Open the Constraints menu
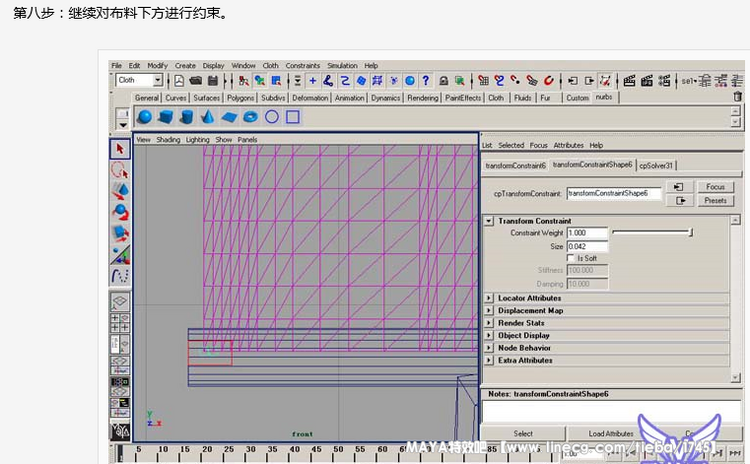This screenshot has width=750, height=464. pyautogui.click(x=302, y=66)
